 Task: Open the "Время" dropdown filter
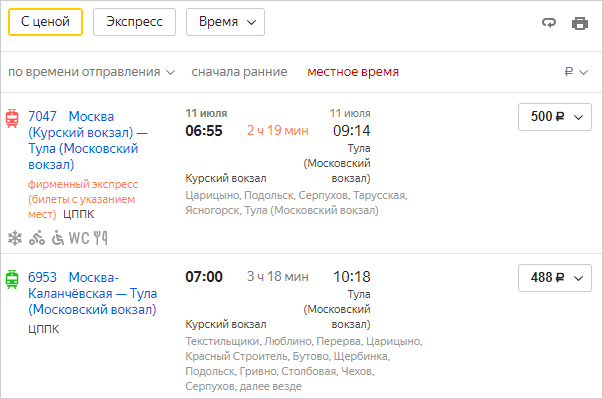tap(225, 22)
